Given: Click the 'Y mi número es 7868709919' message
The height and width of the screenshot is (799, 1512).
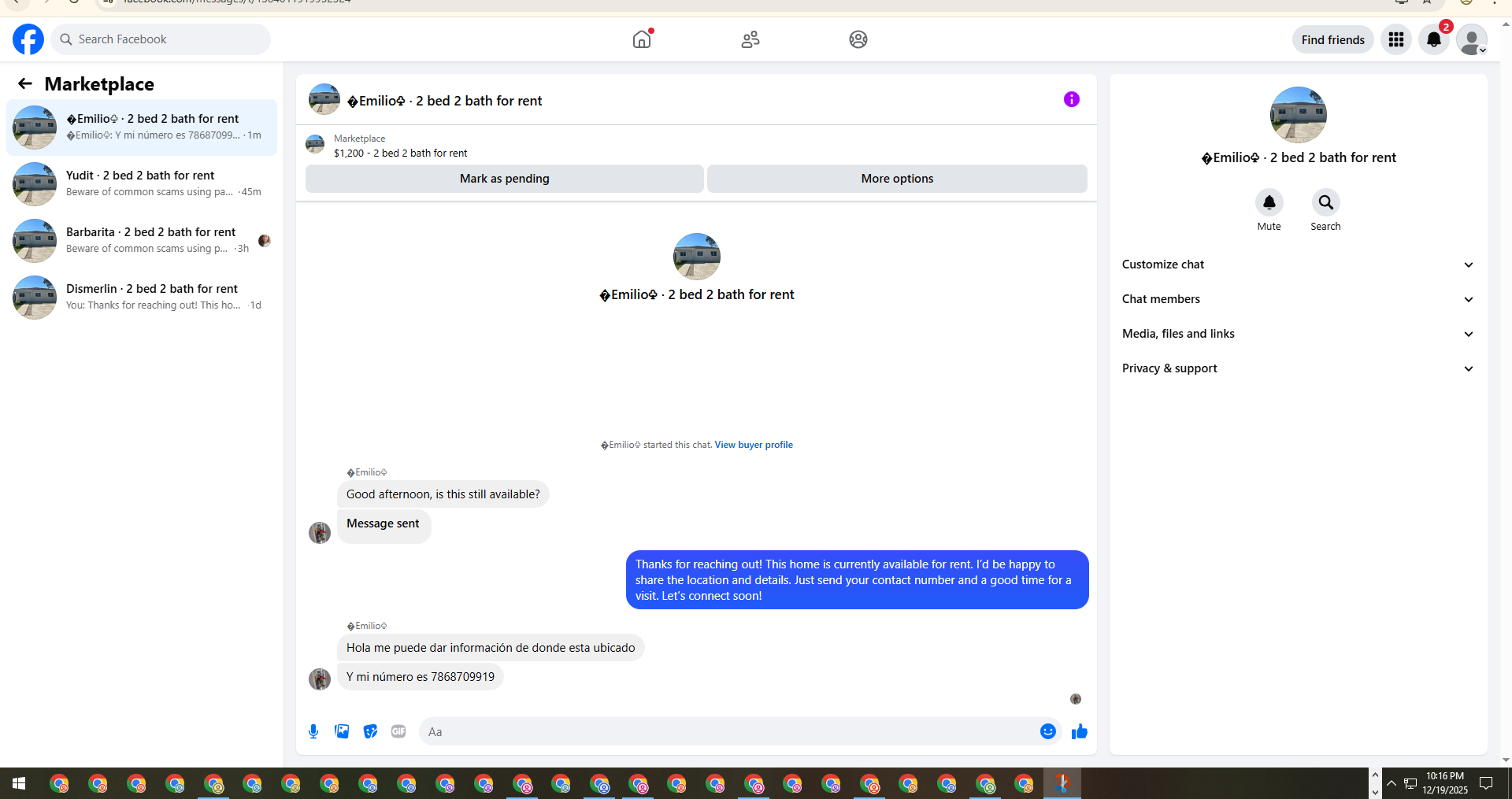Looking at the screenshot, I should point(421,677).
